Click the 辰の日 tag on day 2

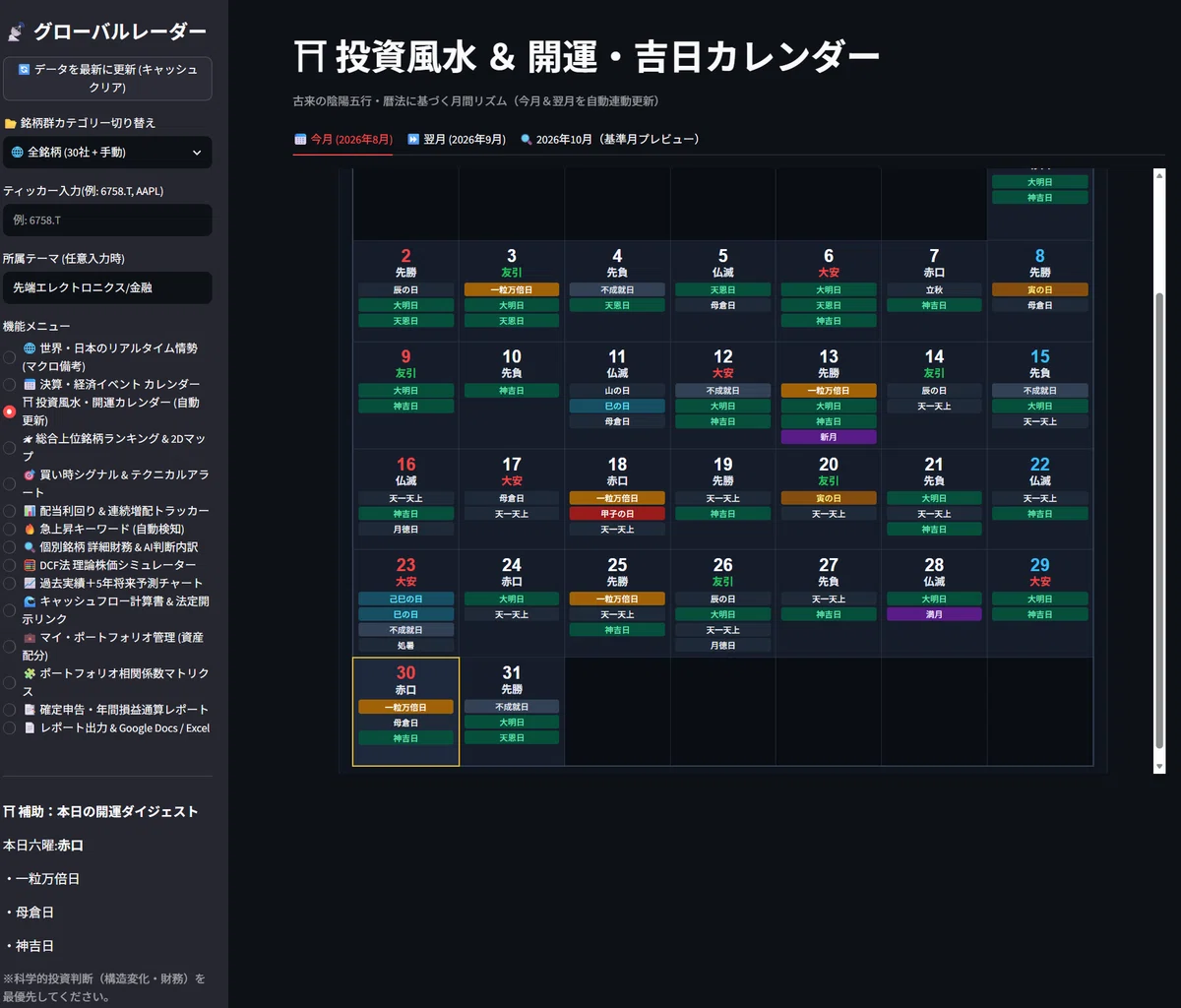pos(405,290)
